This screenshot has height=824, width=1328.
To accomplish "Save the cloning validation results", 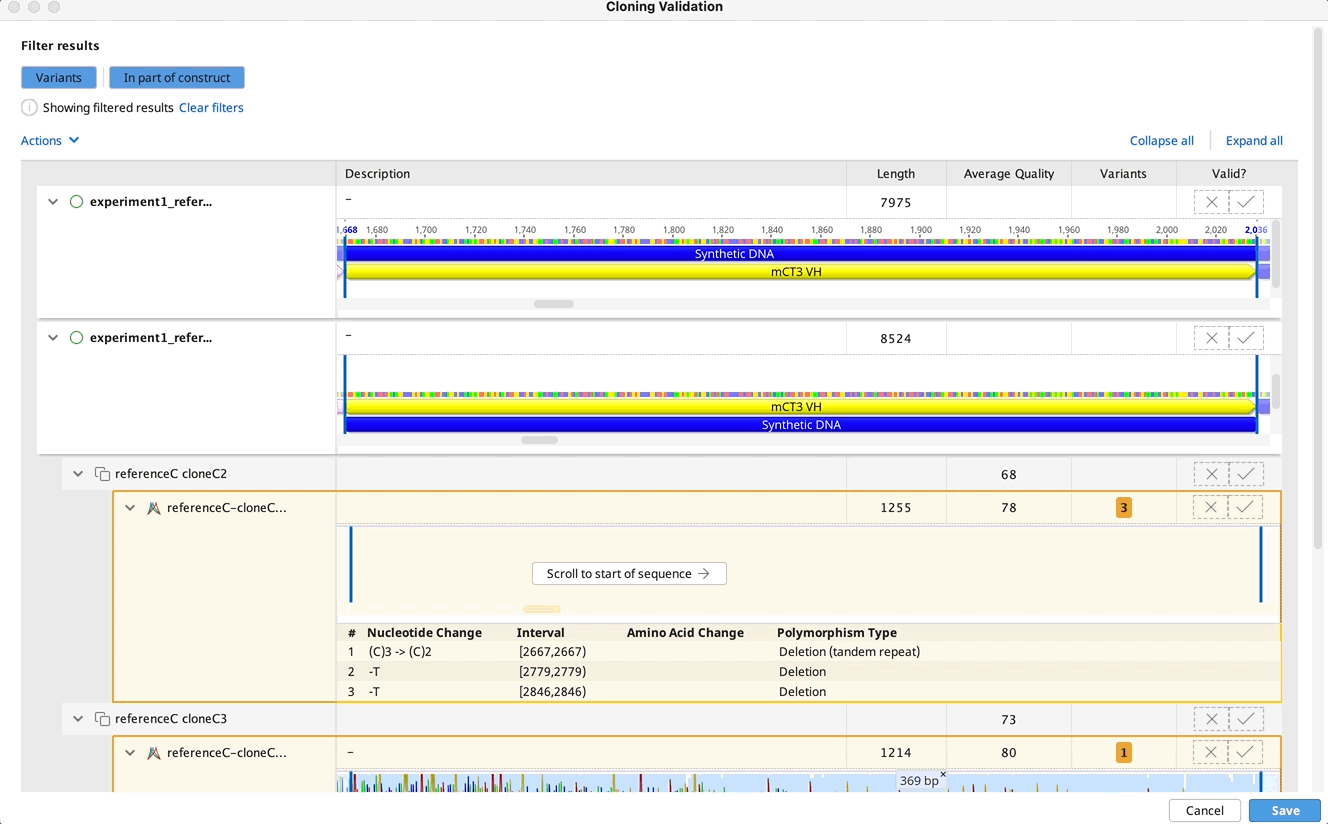I will [x=1285, y=811].
